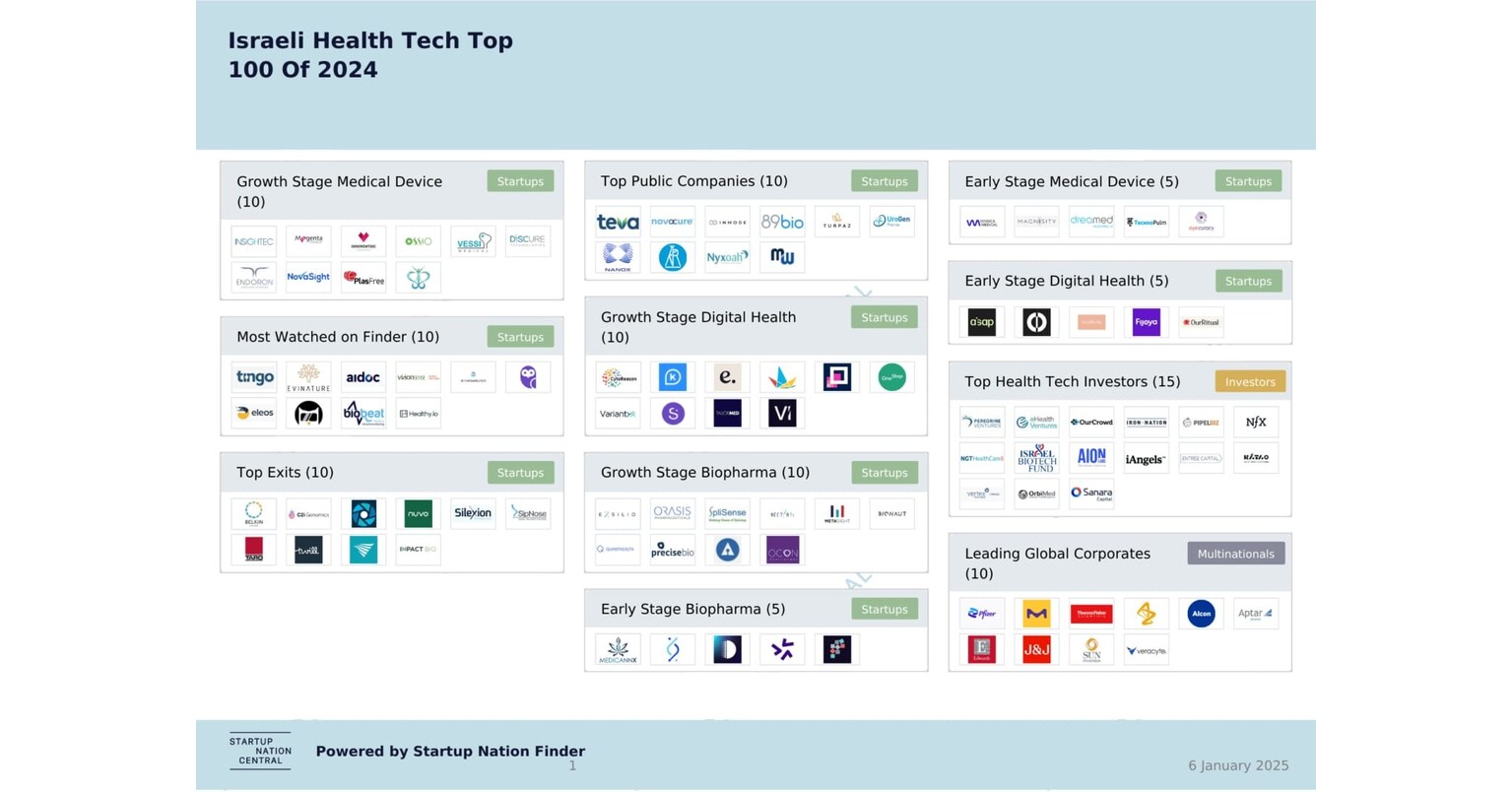
Task: Click the Aptar logo
Action: click(x=1256, y=614)
